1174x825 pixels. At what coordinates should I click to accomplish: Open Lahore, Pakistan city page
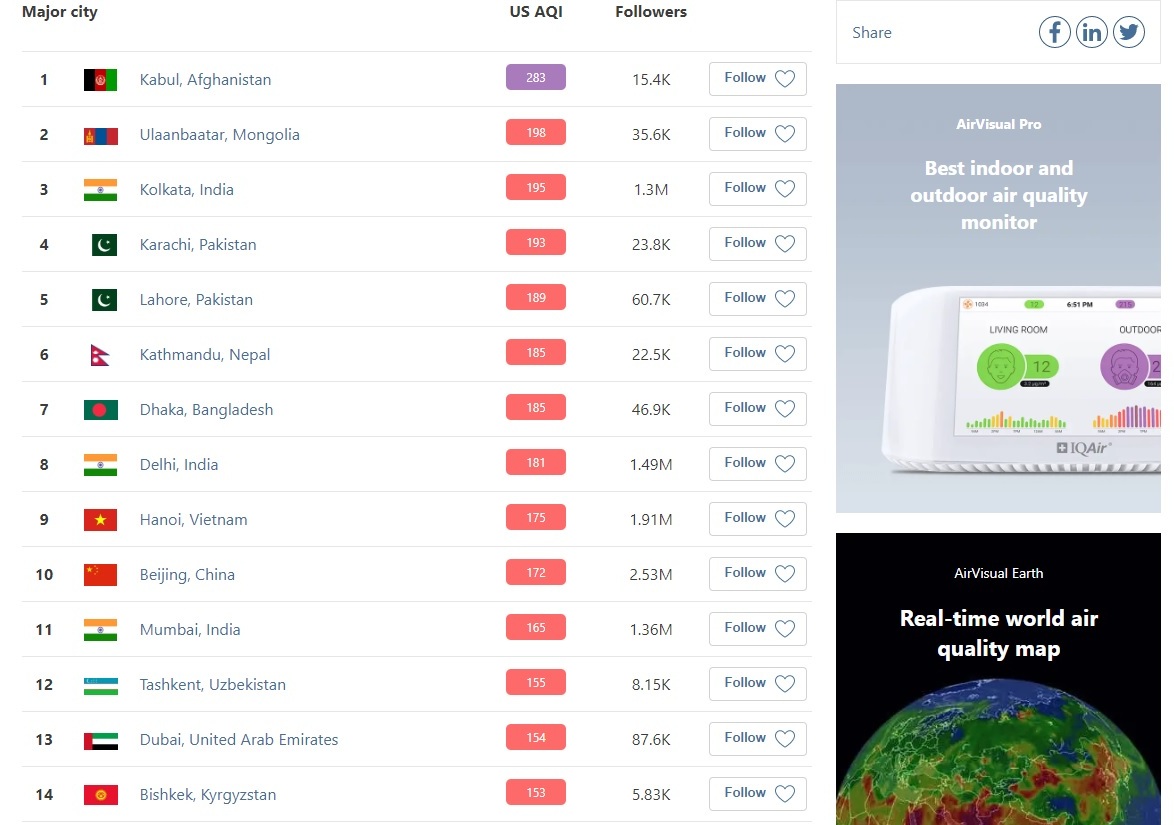[196, 300]
